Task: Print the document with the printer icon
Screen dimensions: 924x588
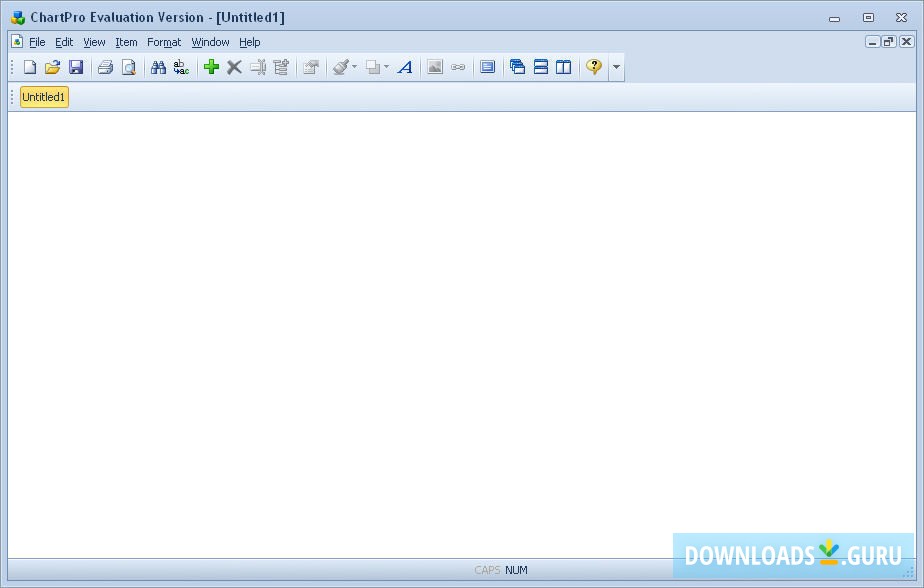Action: pyautogui.click(x=105, y=67)
